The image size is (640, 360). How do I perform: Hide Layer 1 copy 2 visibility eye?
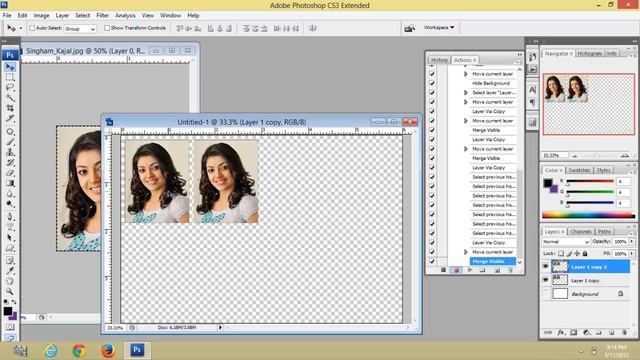click(545, 267)
